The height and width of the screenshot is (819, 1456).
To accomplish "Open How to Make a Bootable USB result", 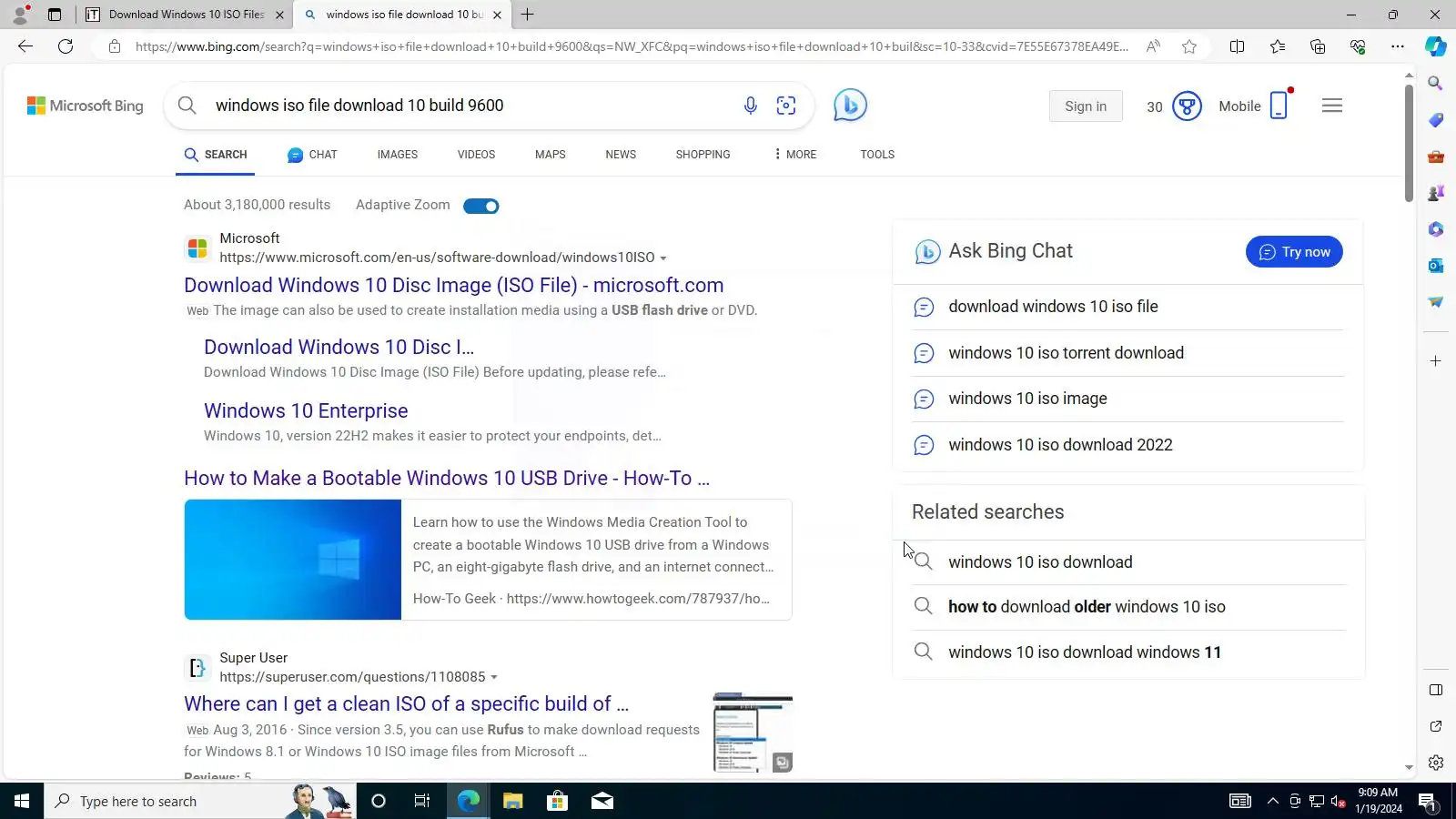I will tap(447, 478).
